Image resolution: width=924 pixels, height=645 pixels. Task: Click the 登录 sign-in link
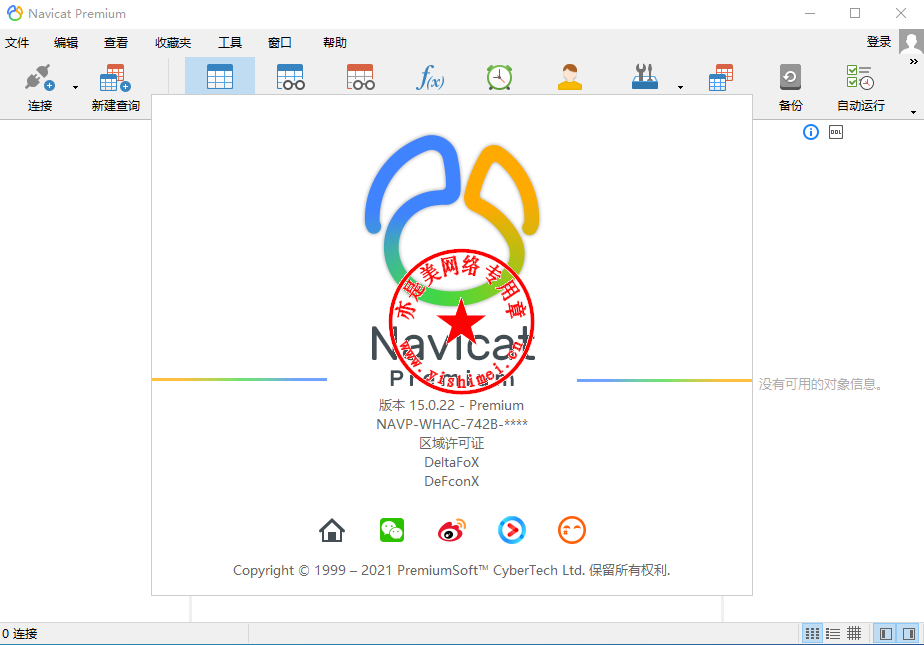(879, 42)
